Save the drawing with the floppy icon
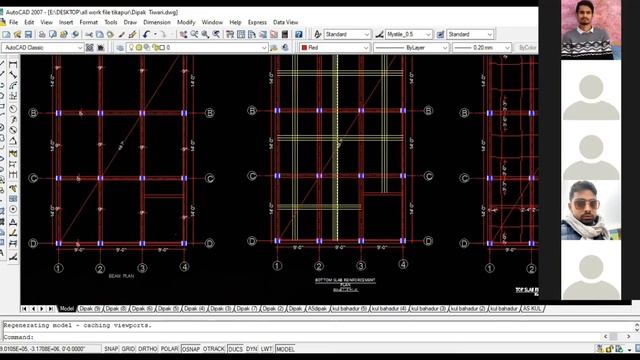Screen dimensions: 640x360 point(28,34)
